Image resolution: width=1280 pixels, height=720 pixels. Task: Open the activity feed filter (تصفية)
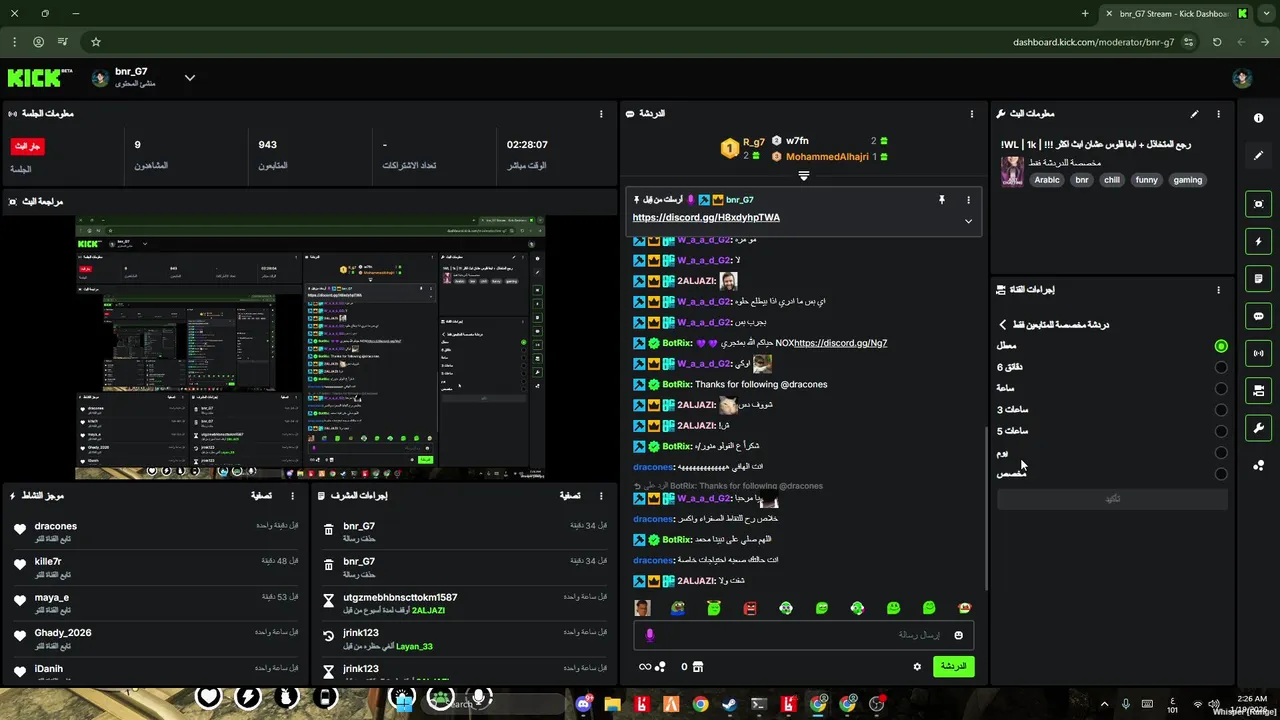(261, 495)
